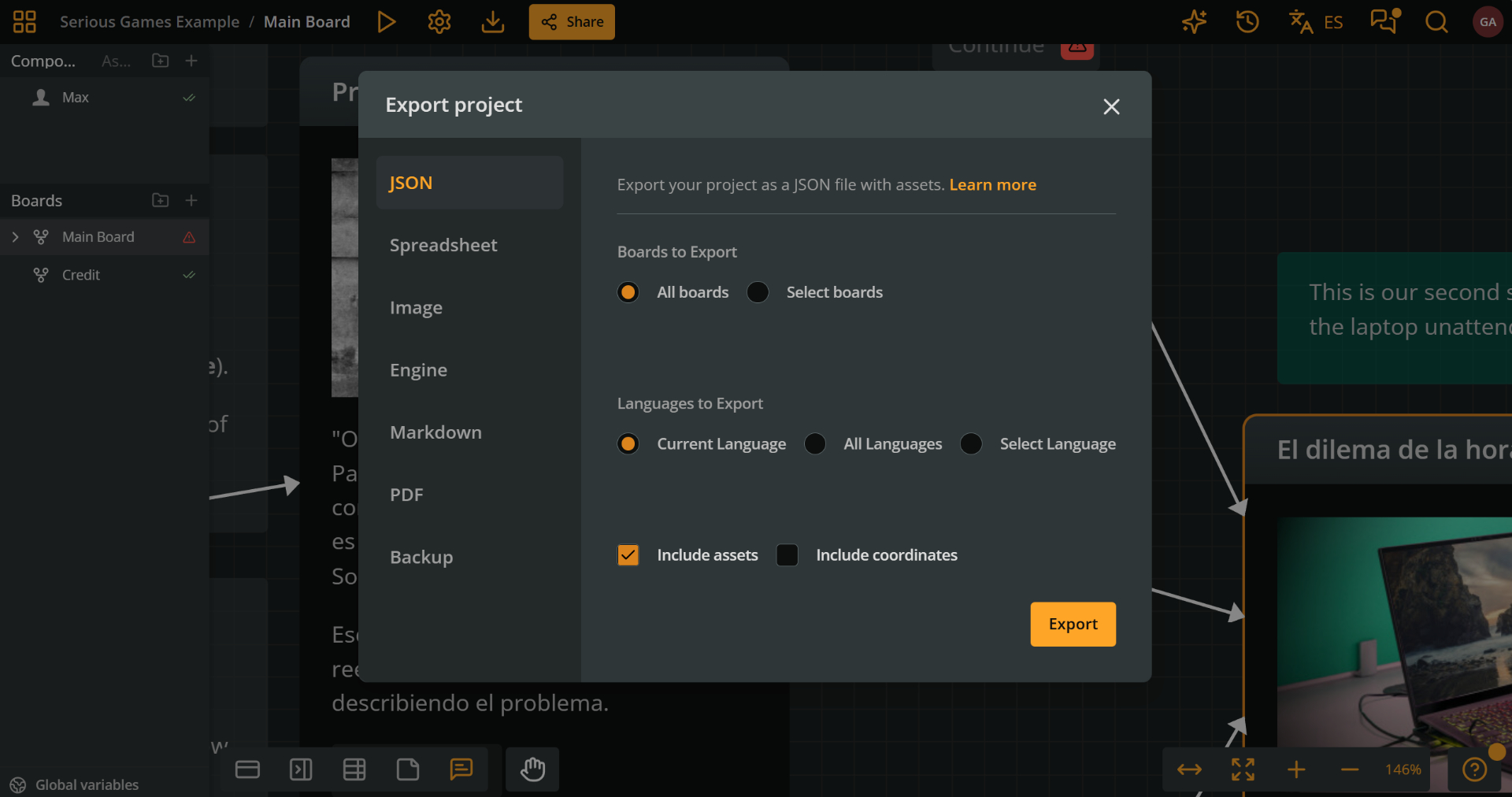Screen dimensions: 1512x797
Task: Click the Export button
Action: pyautogui.click(x=1073, y=624)
